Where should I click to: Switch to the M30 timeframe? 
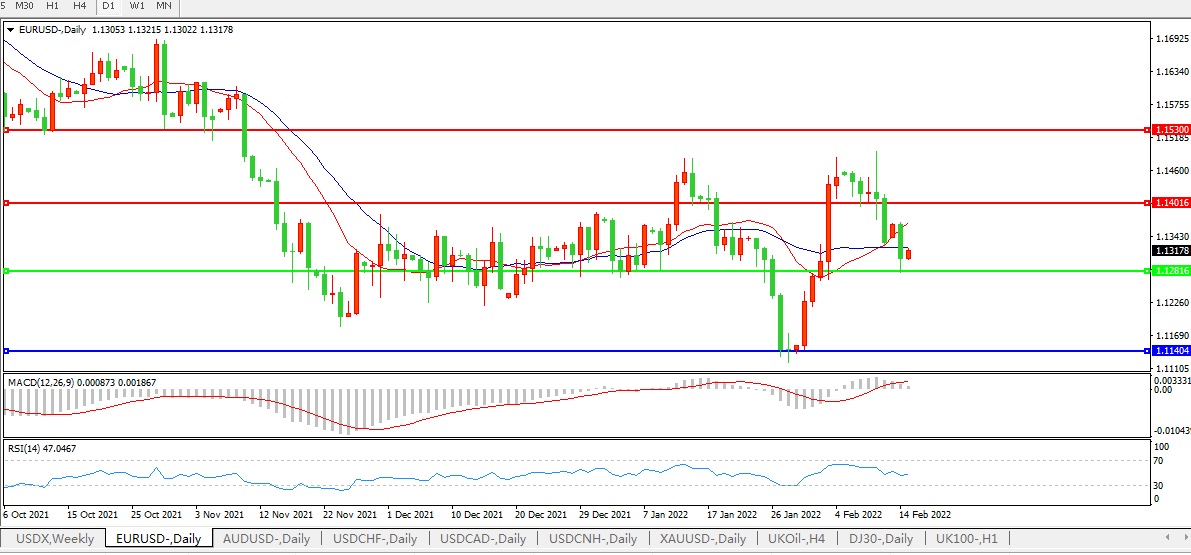click(x=24, y=6)
